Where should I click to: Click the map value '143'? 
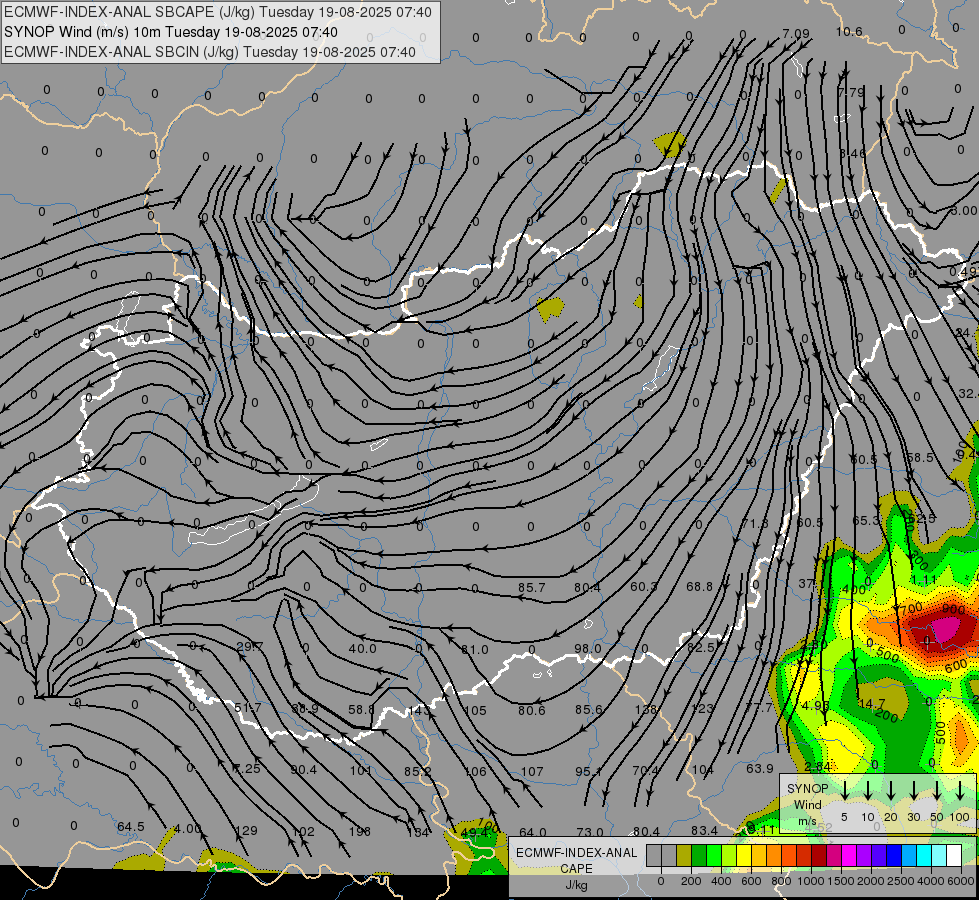(419, 711)
